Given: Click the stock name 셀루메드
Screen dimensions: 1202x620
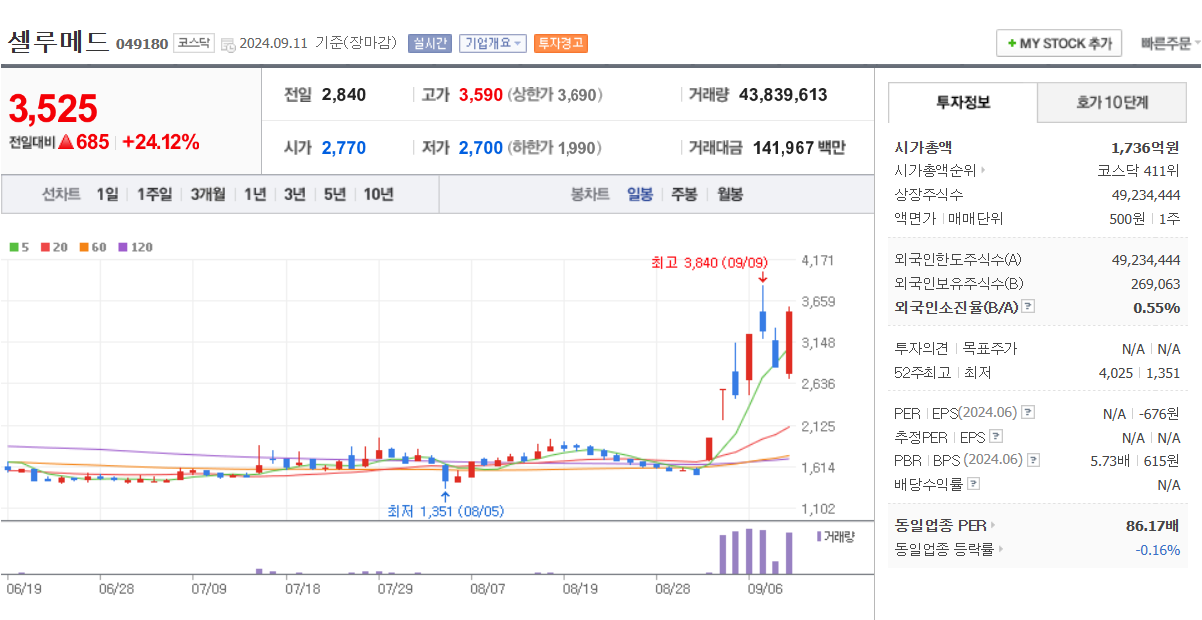Looking at the screenshot, I should 58,41.
